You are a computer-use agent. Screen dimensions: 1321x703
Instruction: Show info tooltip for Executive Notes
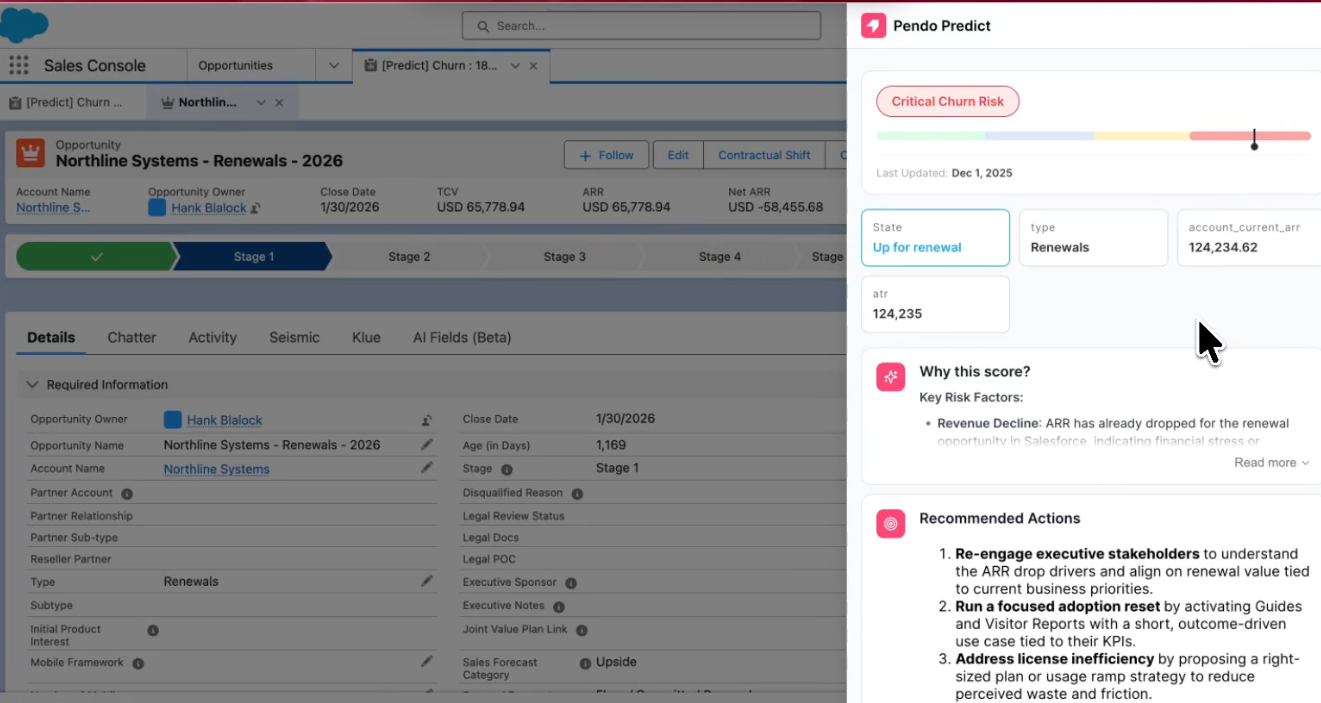tap(559, 607)
